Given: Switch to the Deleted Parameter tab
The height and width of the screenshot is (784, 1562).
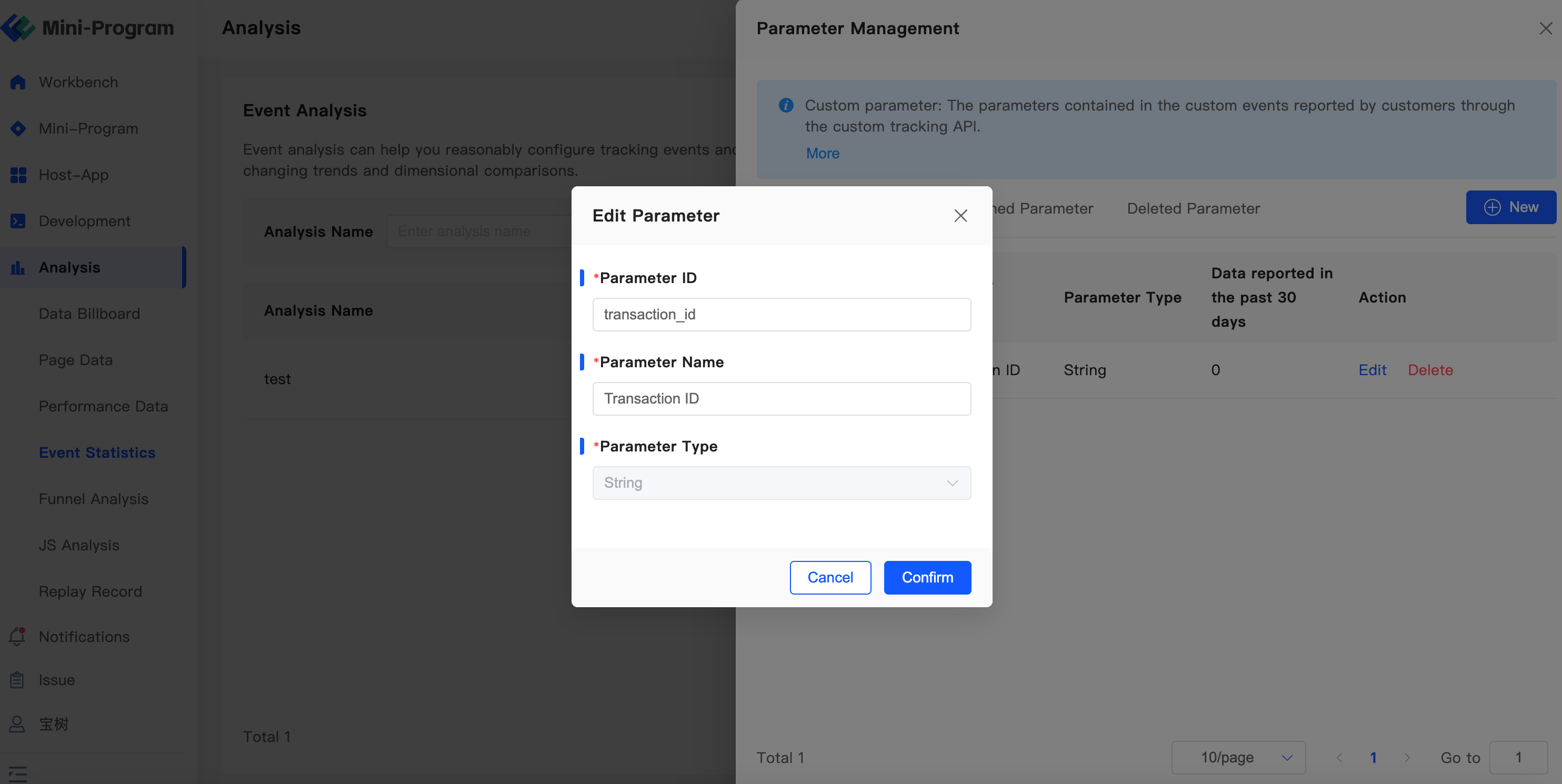Looking at the screenshot, I should click(x=1193, y=208).
